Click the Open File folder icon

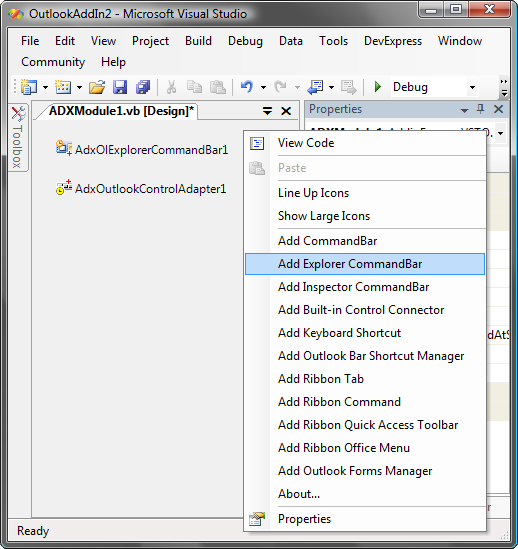97,87
